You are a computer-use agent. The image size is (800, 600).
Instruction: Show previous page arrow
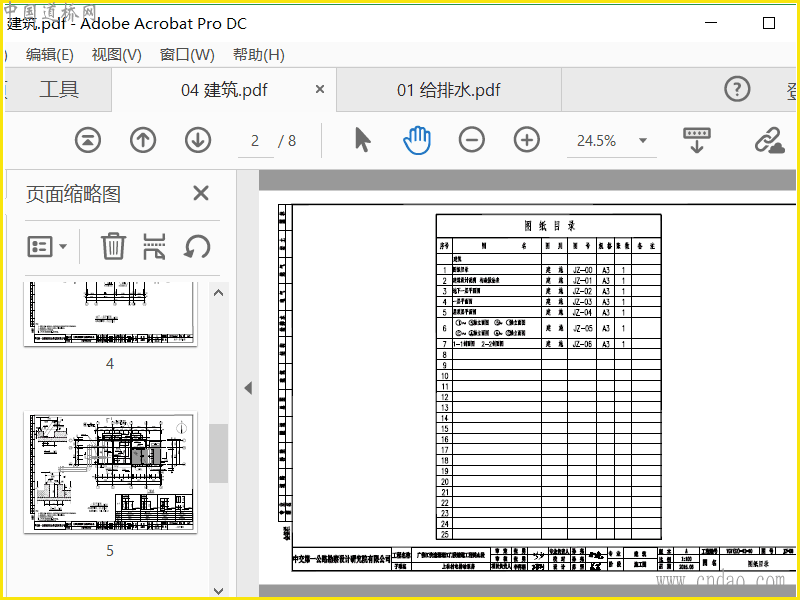(143, 140)
